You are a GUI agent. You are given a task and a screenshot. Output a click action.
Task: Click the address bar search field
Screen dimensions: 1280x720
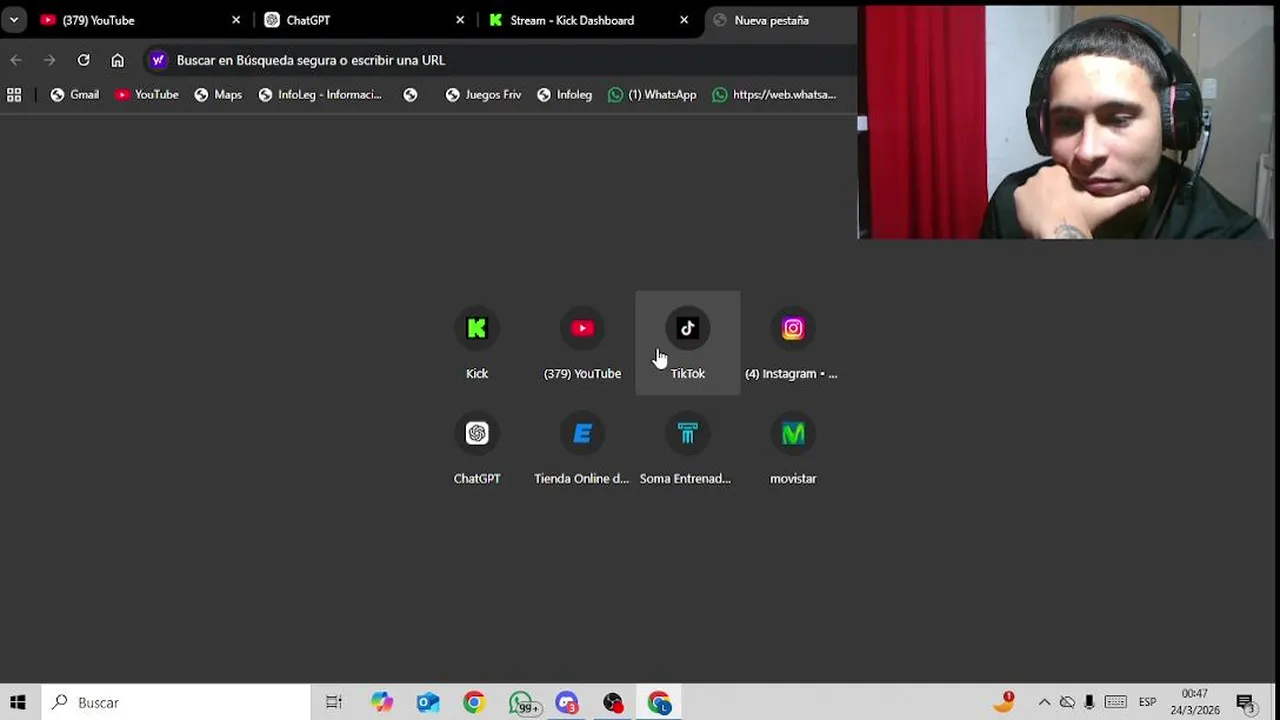pyautogui.click(x=500, y=60)
